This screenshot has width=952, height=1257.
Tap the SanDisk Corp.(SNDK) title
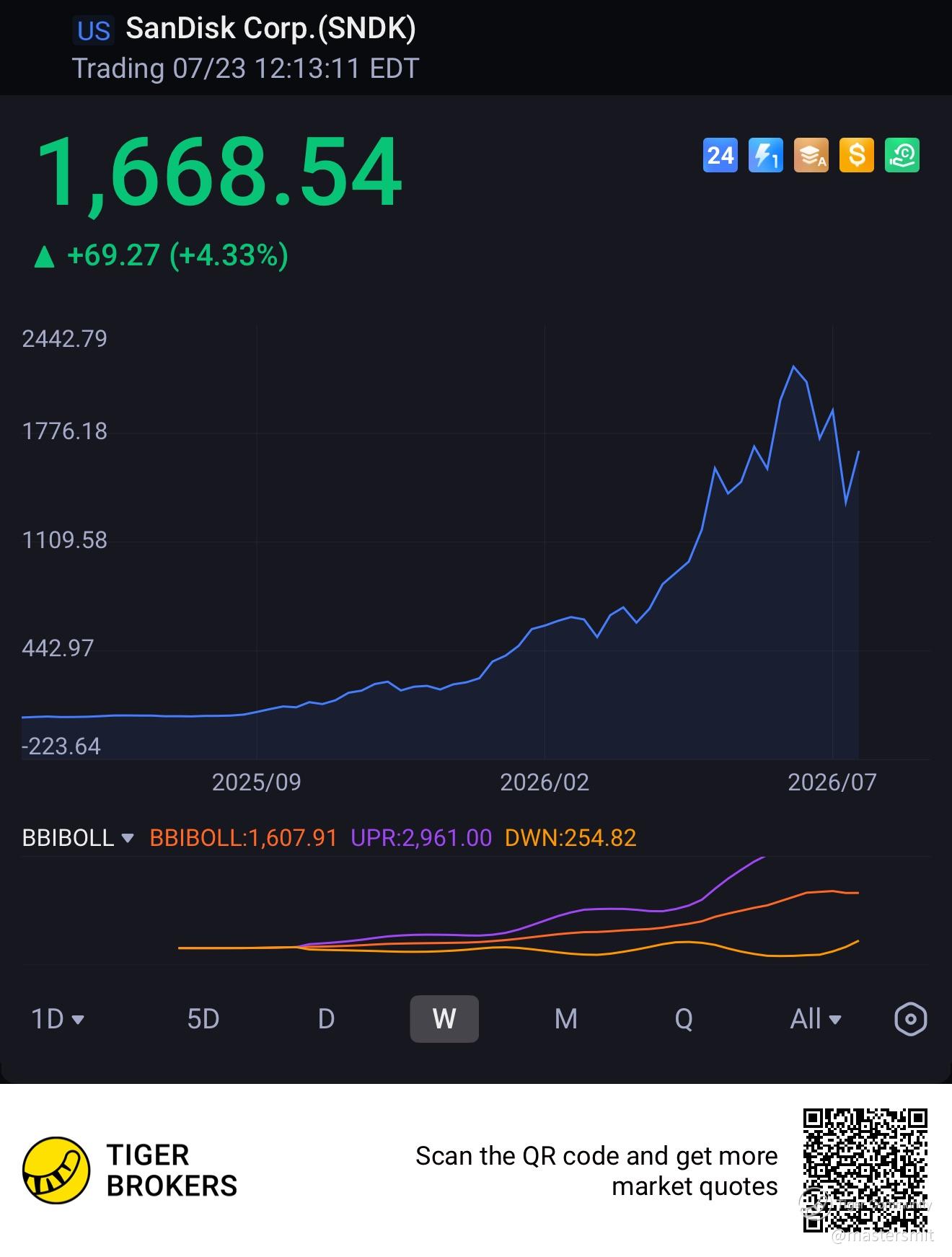tap(270, 28)
